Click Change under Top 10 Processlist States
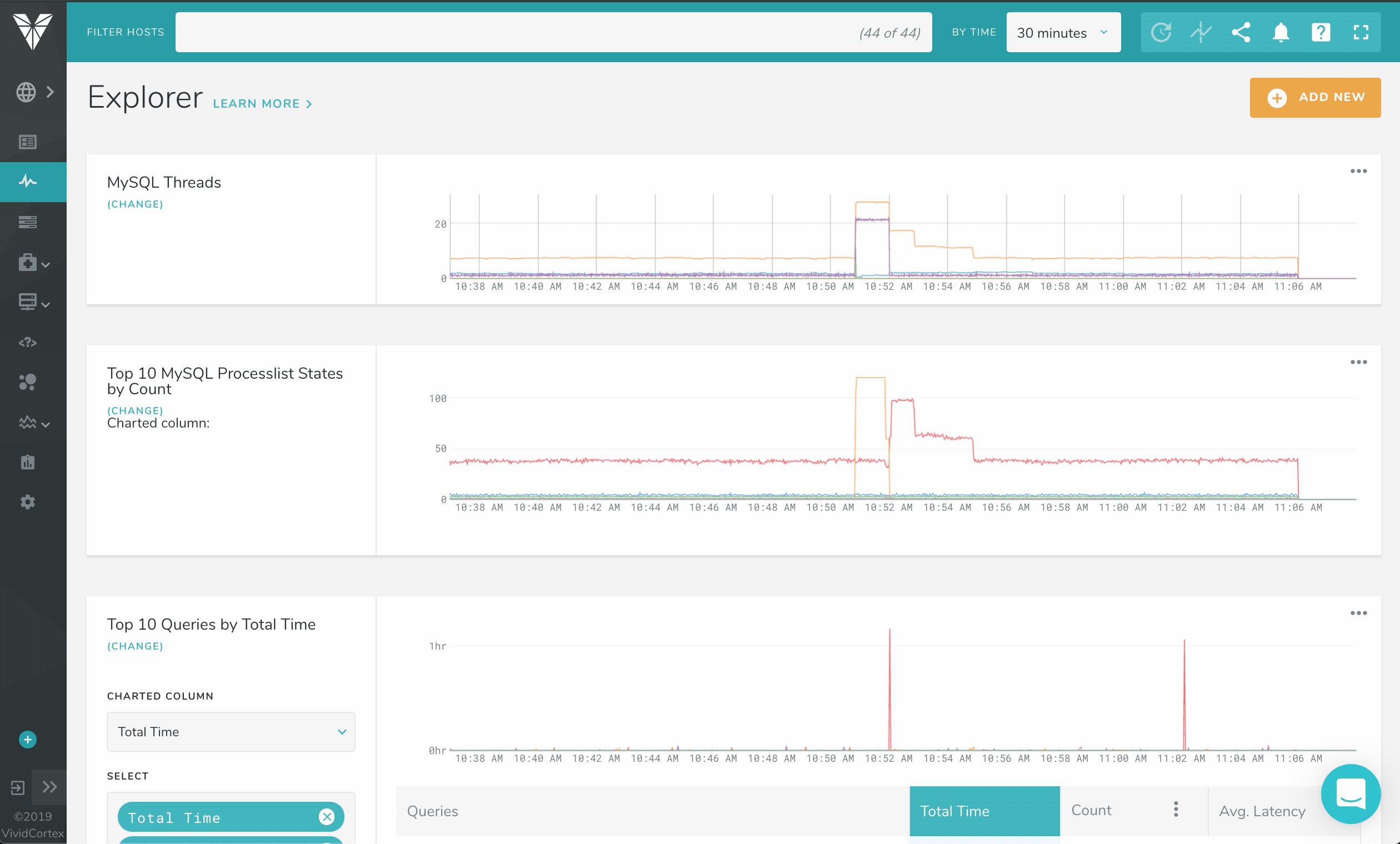This screenshot has width=1400, height=844. pos(135,410)
